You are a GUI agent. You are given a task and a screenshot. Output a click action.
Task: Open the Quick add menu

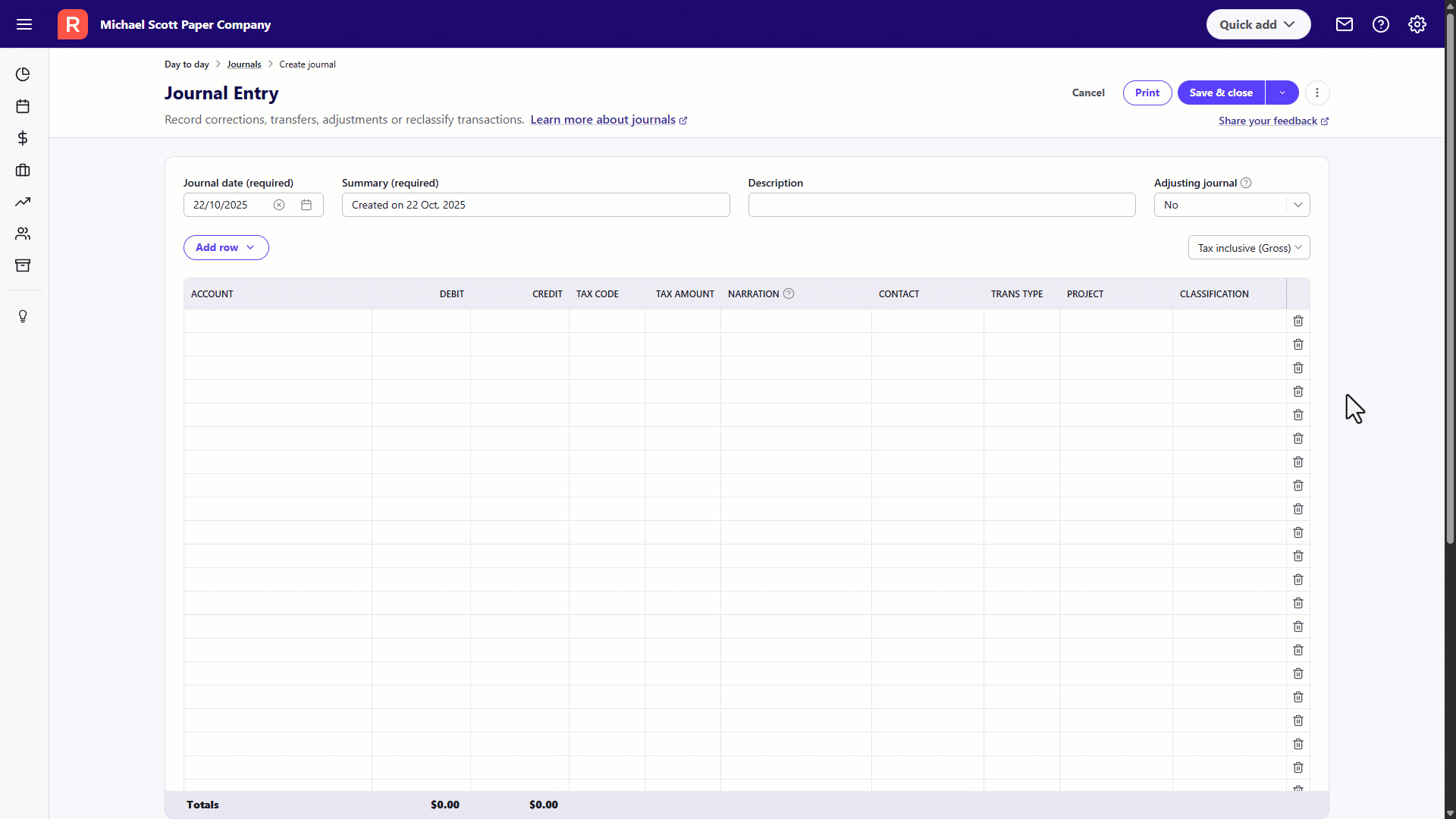click(x=1258, y=24)
